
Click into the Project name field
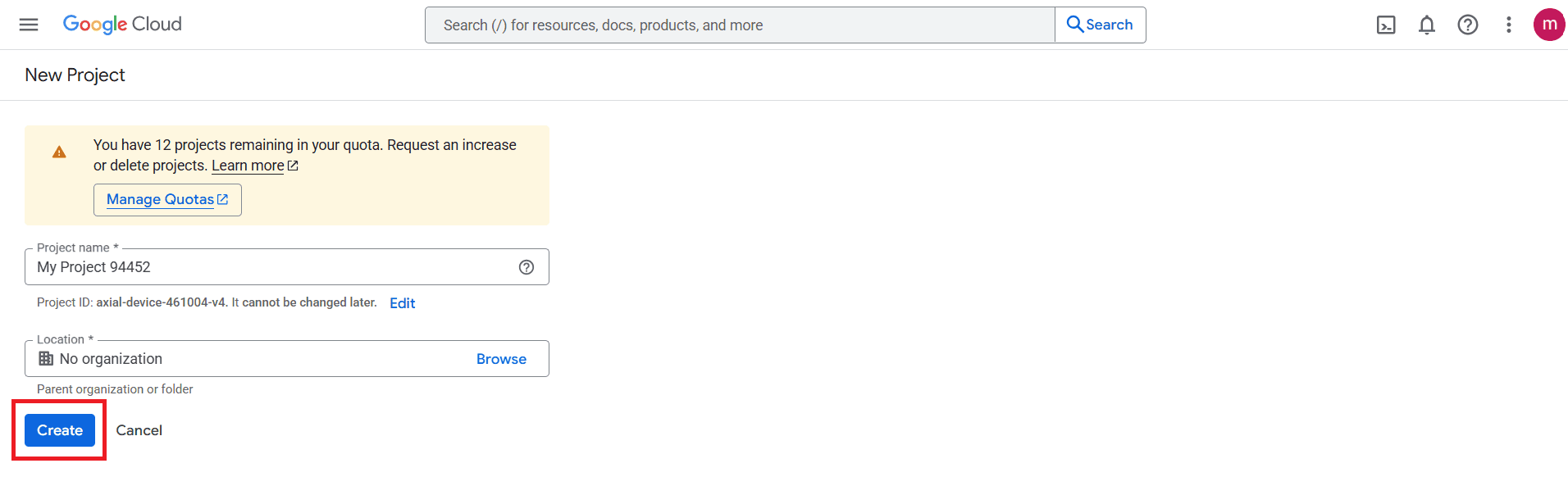coord(271,267)
